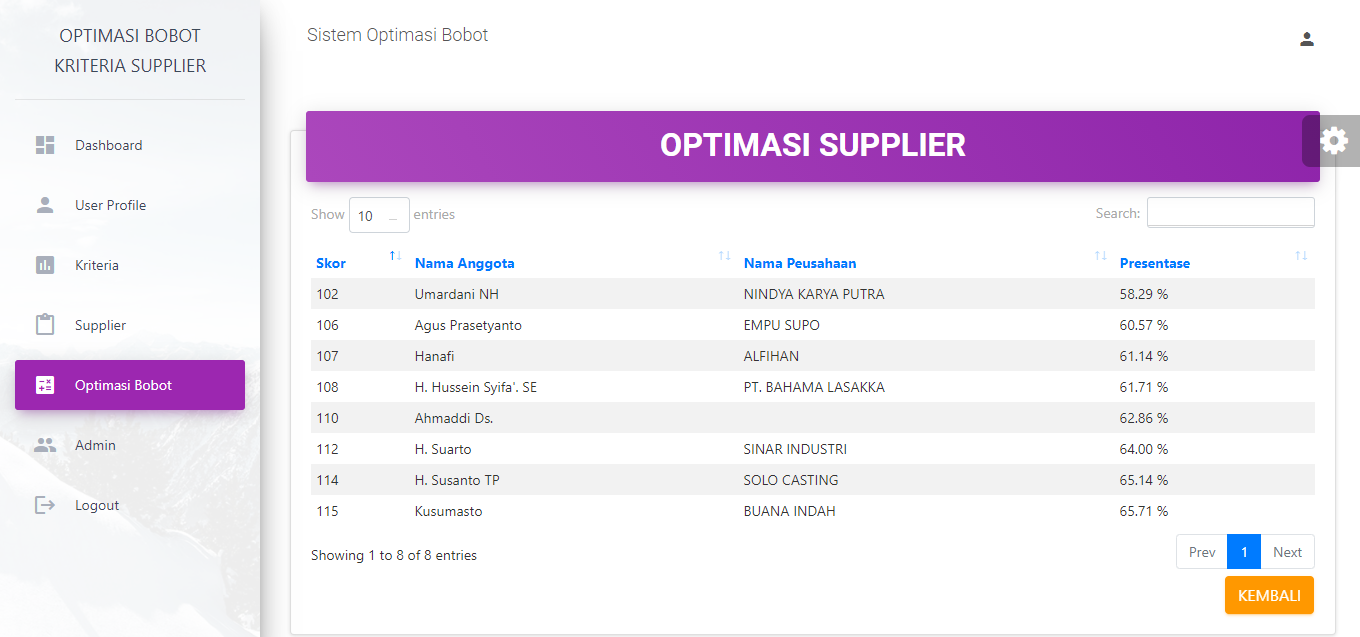The image size is (1360, 637).
Task: Select page 1 in pagination
Action: point(1243,552)
